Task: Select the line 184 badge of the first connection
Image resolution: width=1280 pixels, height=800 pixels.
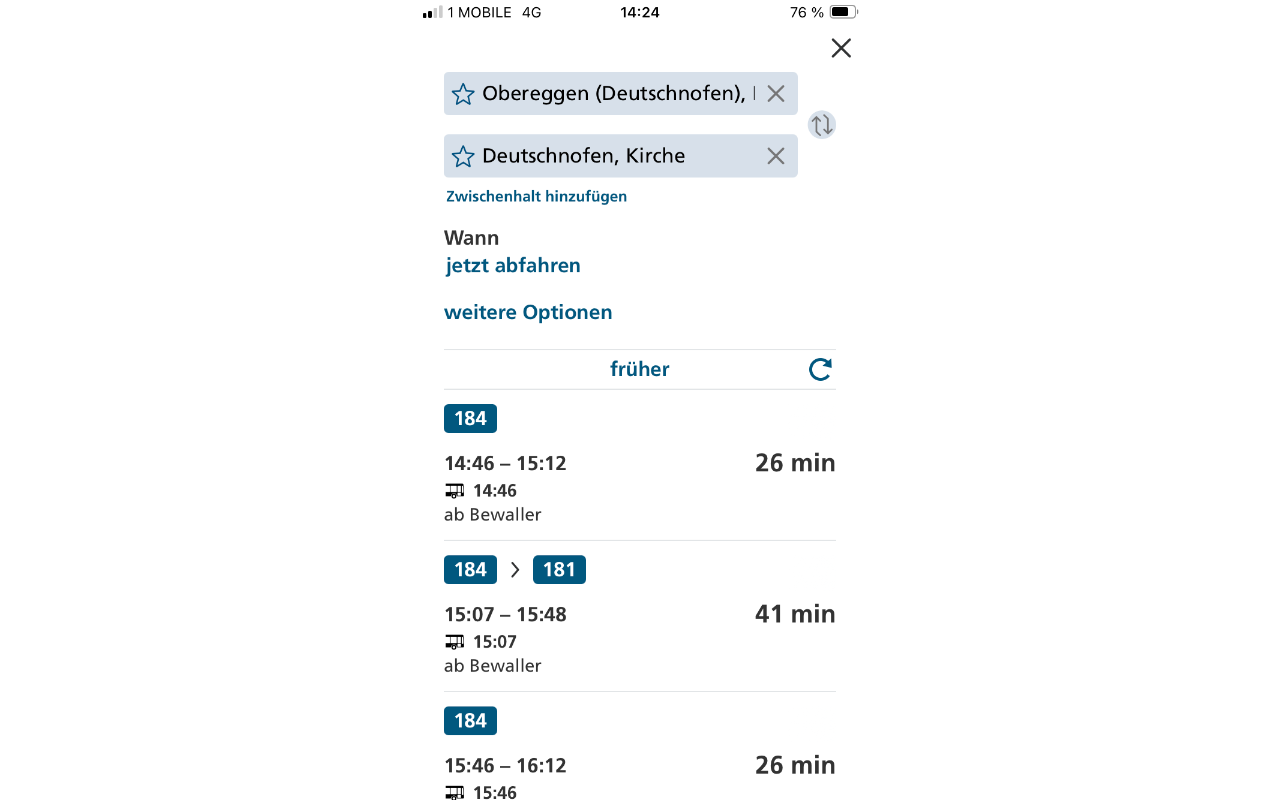Action: (470, 419)
